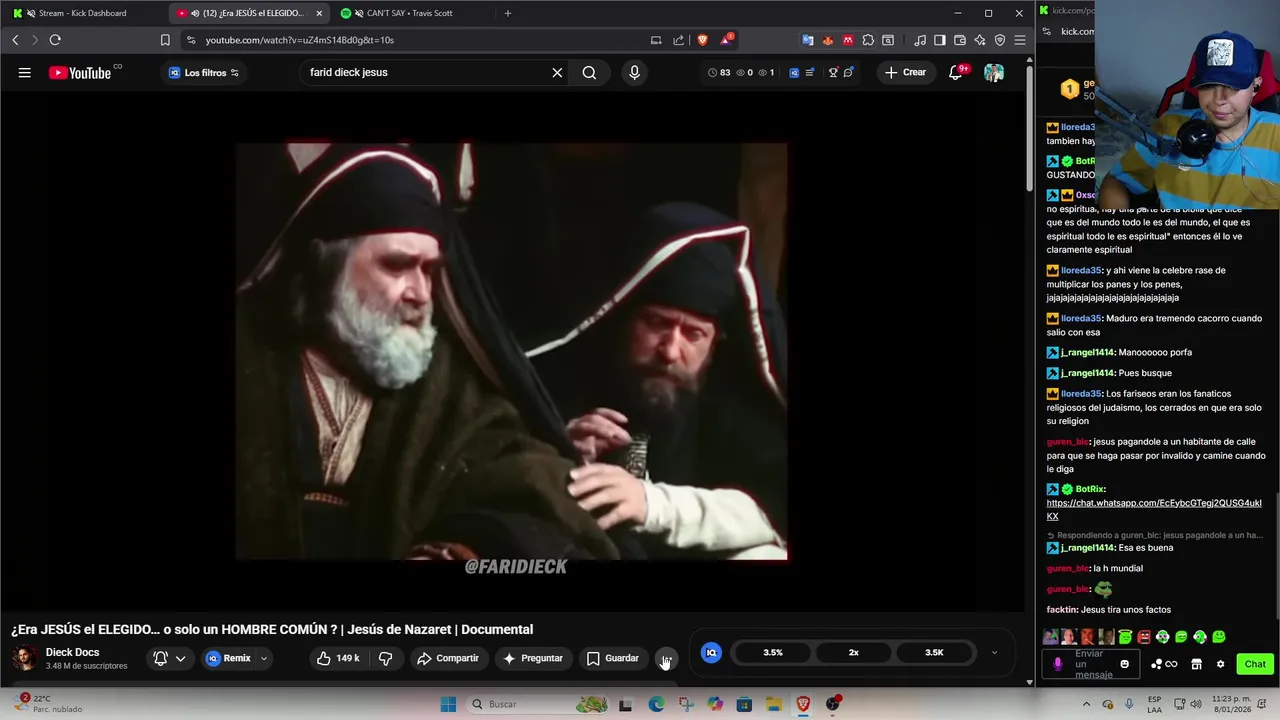Open the emoji picker in Kick chat
Screen dimensions: 1280x720
[x=1124, y=664]
